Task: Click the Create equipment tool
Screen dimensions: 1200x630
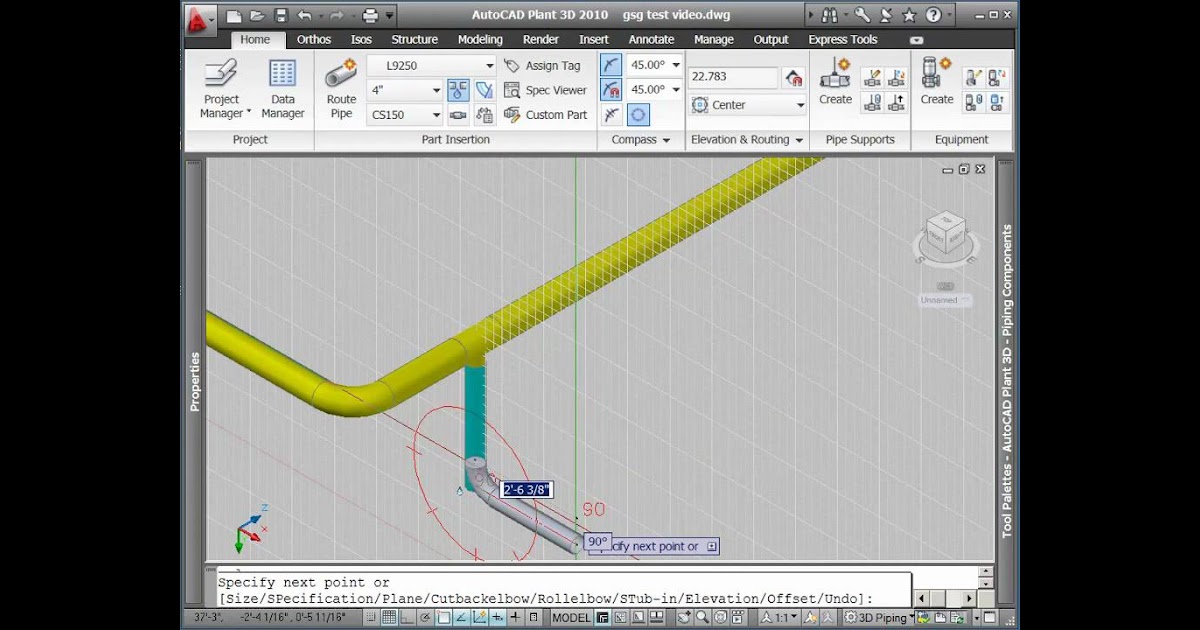Action: (937, 81)
